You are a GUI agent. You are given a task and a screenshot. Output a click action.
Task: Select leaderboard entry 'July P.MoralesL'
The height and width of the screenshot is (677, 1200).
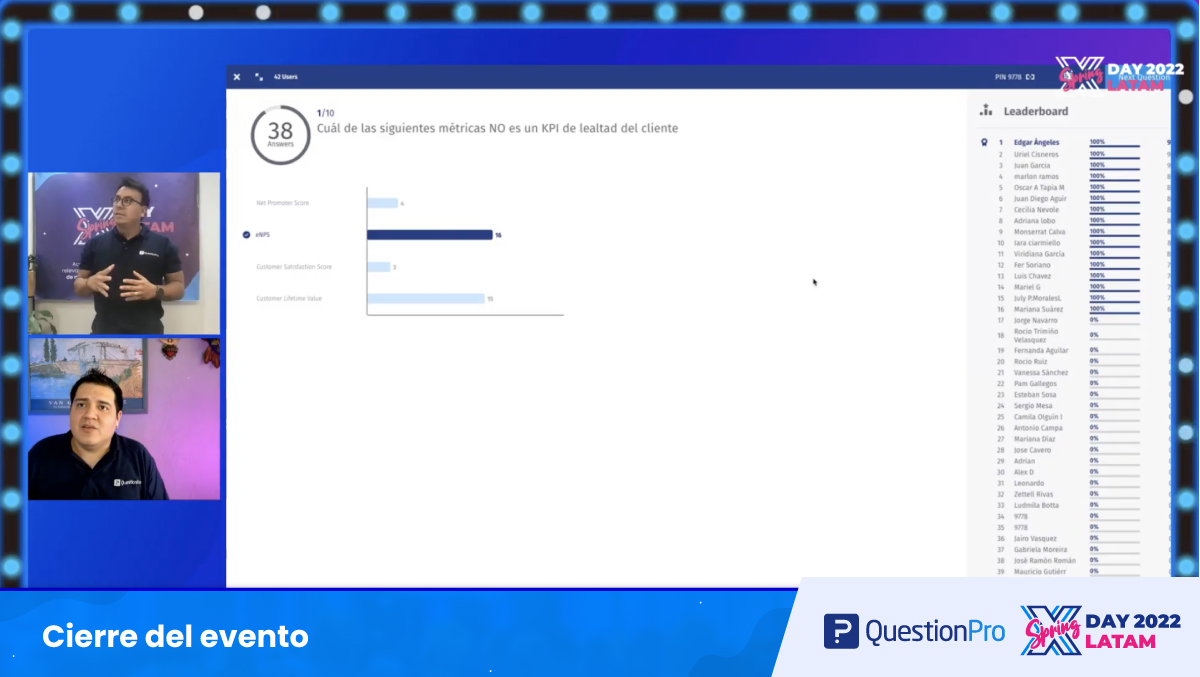point(1038,298)
